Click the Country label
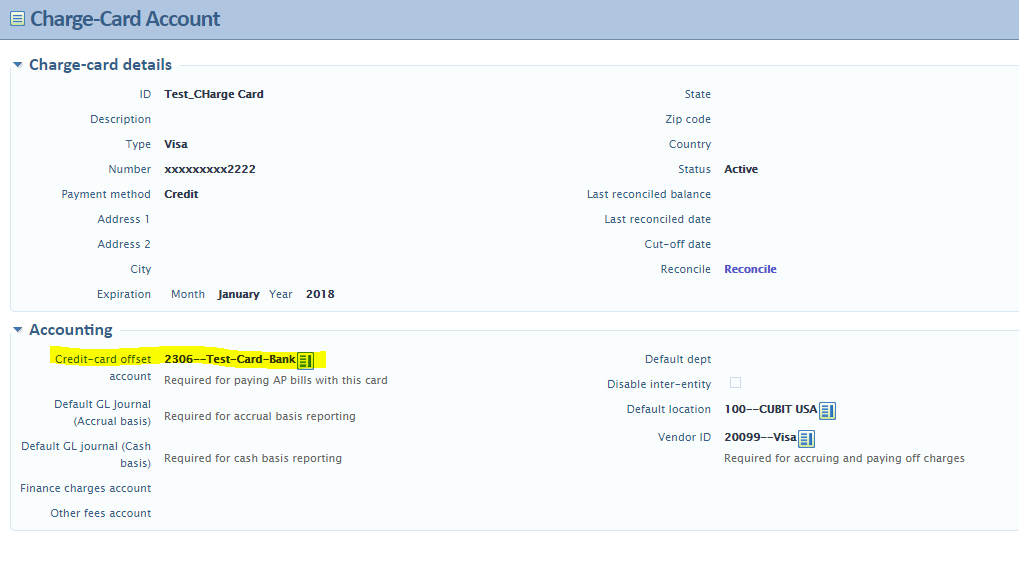Viewport: 1019px width, 567px height. coord(690,144)
